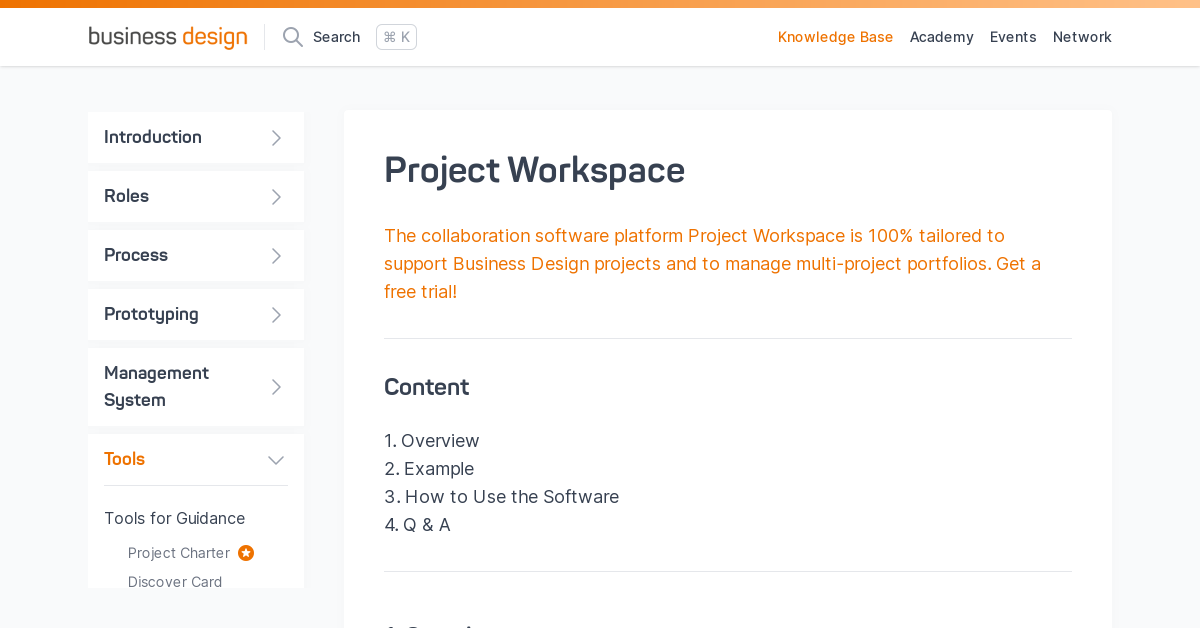Jump to the Overview content section
Viewport: 1200px width, 628px height.
tap(440, 441)
